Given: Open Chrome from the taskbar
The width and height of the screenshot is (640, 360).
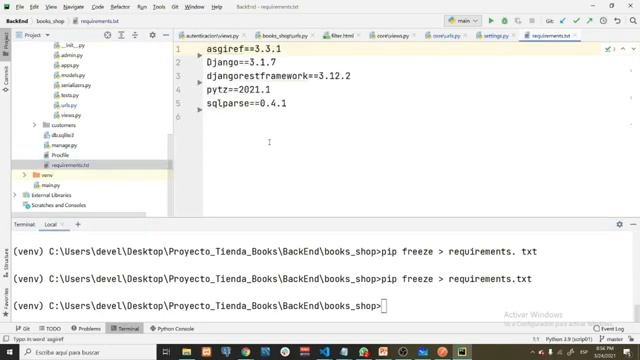Looking at the screenshot, I should [246, 351].
